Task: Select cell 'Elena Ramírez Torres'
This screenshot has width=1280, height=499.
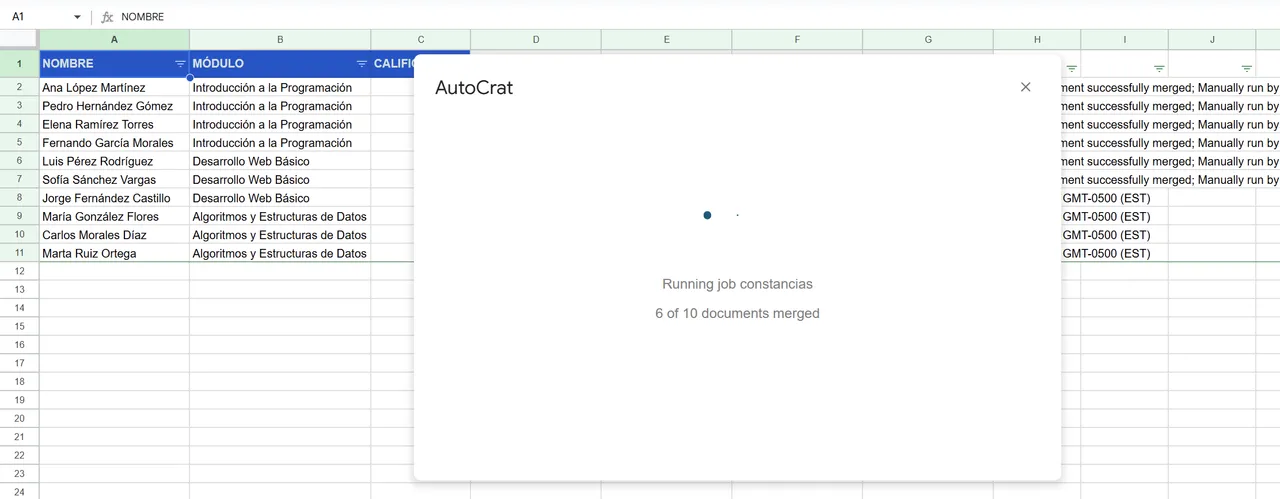Action: 114,125
